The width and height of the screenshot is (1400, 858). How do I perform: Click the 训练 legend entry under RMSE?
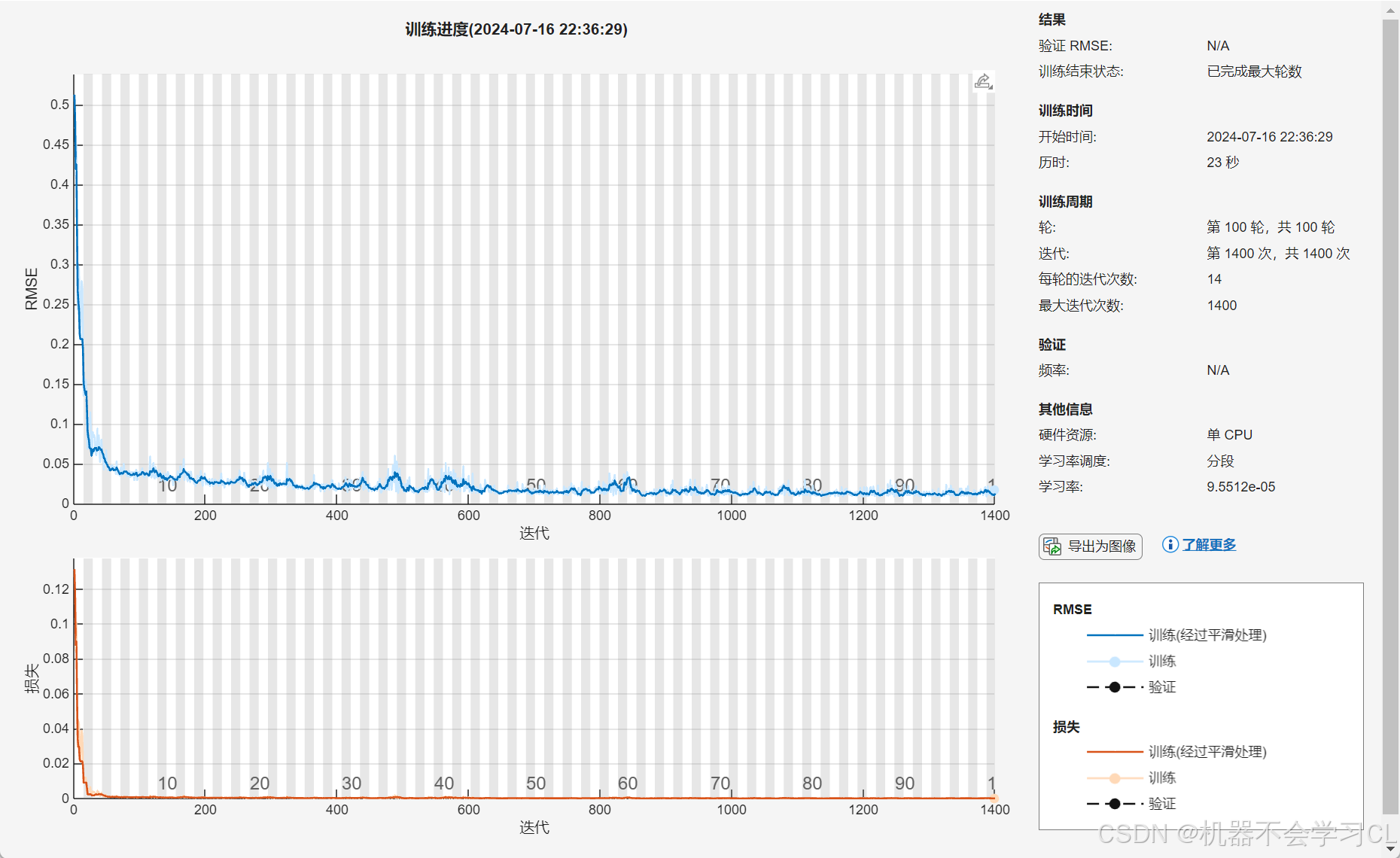tap(1162, 662)
